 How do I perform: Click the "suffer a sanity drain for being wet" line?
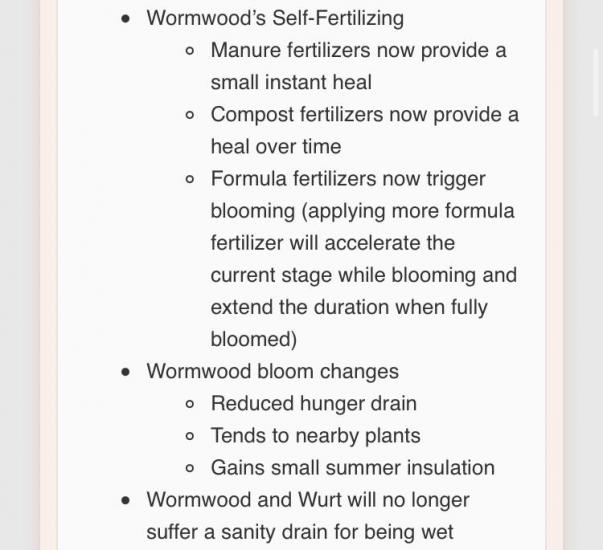[300, 532]
